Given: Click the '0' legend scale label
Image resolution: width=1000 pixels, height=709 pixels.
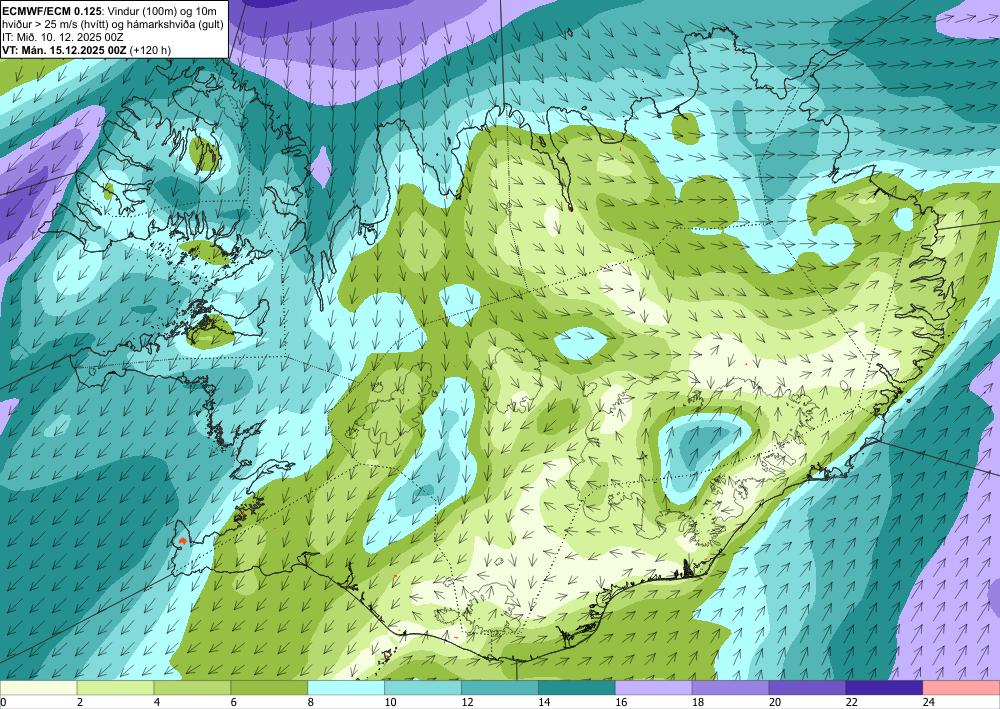Looking at the screenshot, I should pos(3,702).
